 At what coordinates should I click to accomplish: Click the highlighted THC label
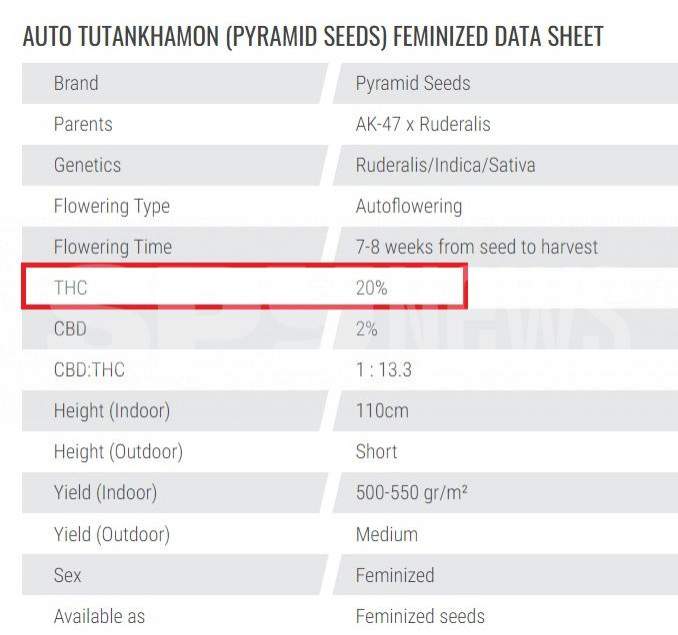pos(70,288)
